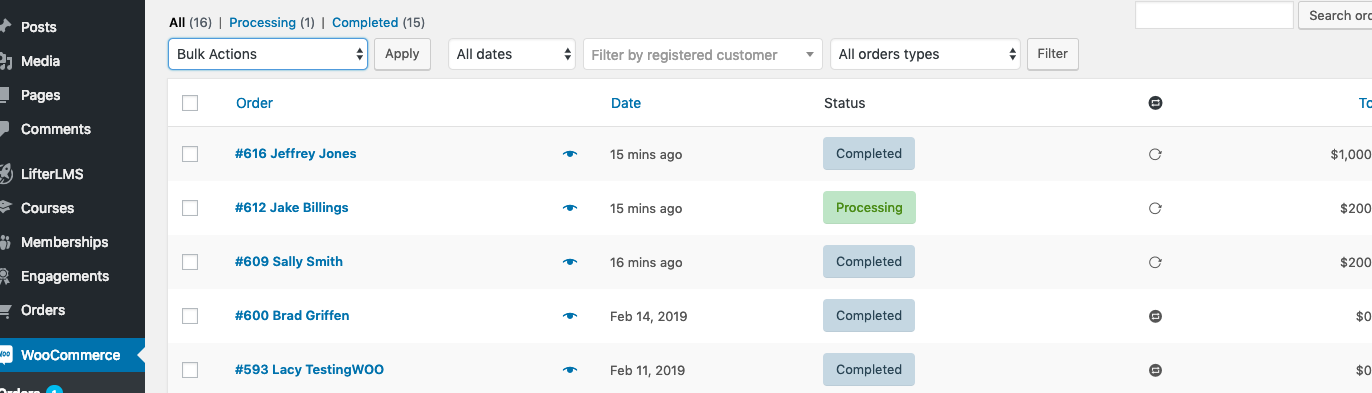The width and height of the screenshot is (1372, 393).
Task: Click renewal icon for Sally Smith order
Action: point(1155,262)
